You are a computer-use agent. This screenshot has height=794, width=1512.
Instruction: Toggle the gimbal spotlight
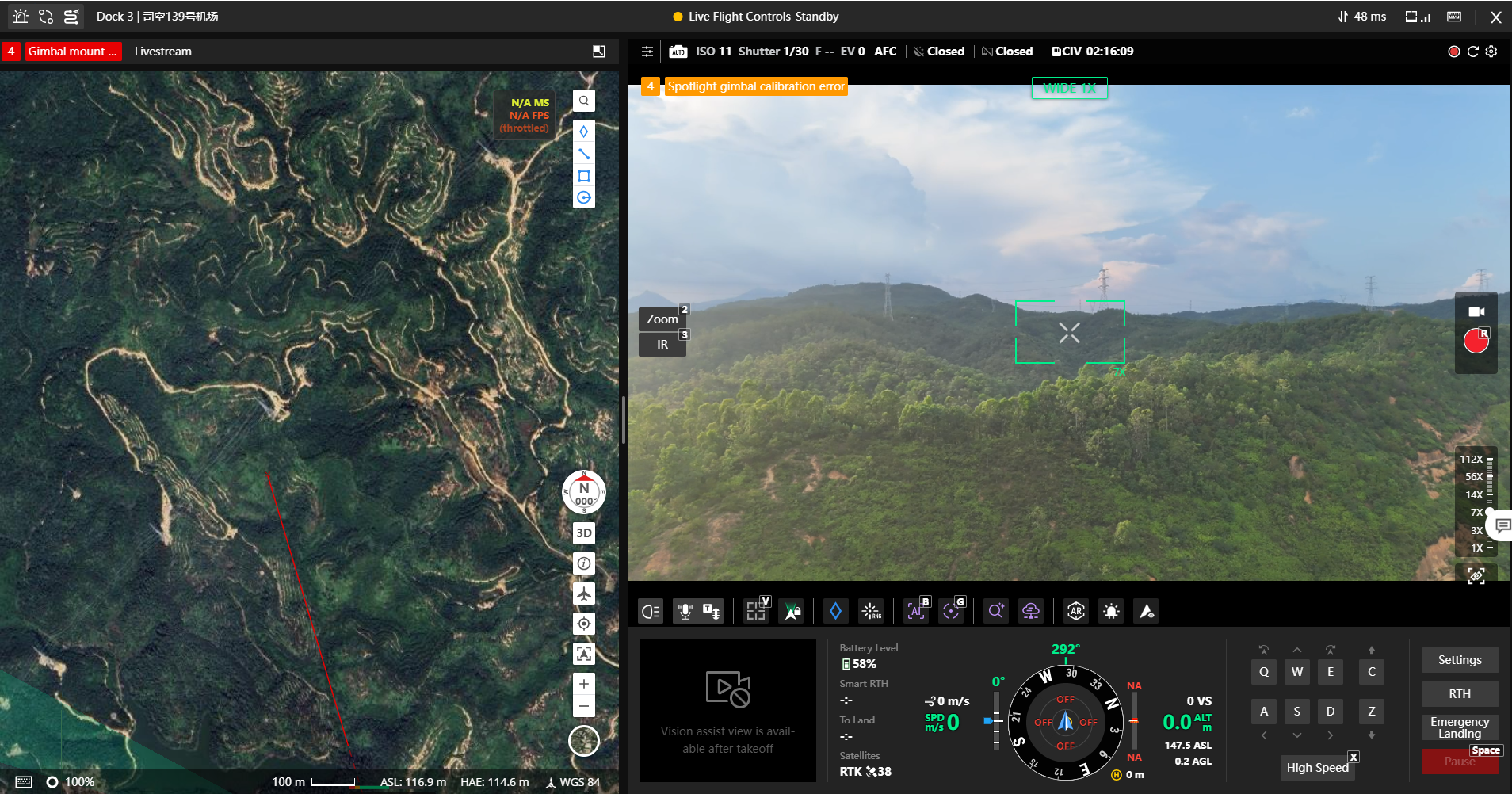[650, 610]
